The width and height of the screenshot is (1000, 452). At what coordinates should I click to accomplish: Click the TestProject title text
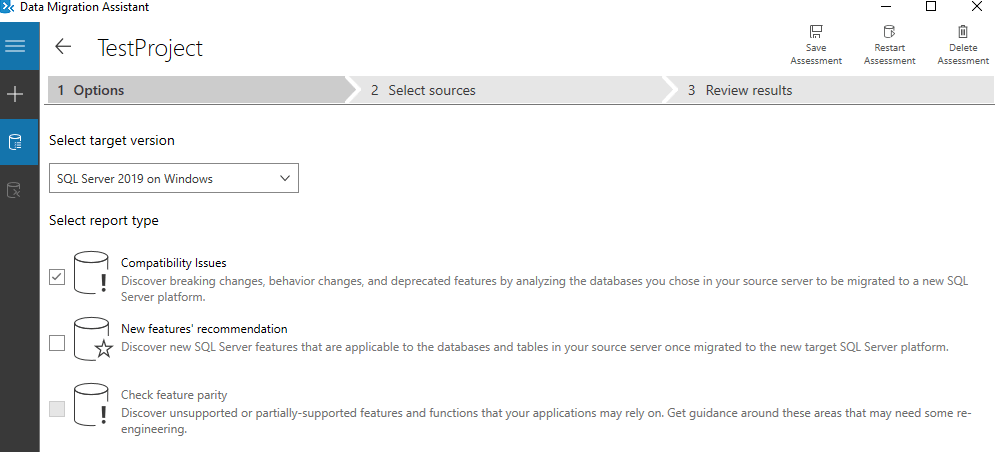150,47
